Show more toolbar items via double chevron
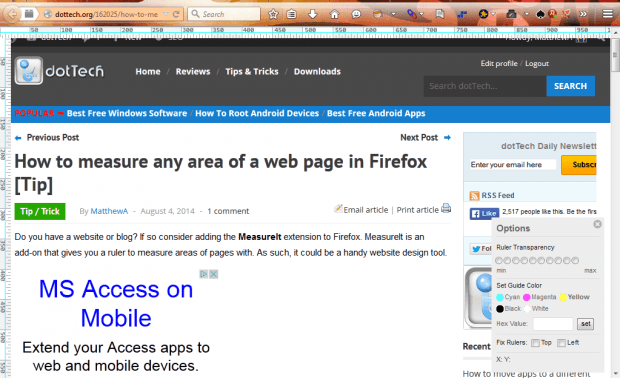 click(583, 14)
